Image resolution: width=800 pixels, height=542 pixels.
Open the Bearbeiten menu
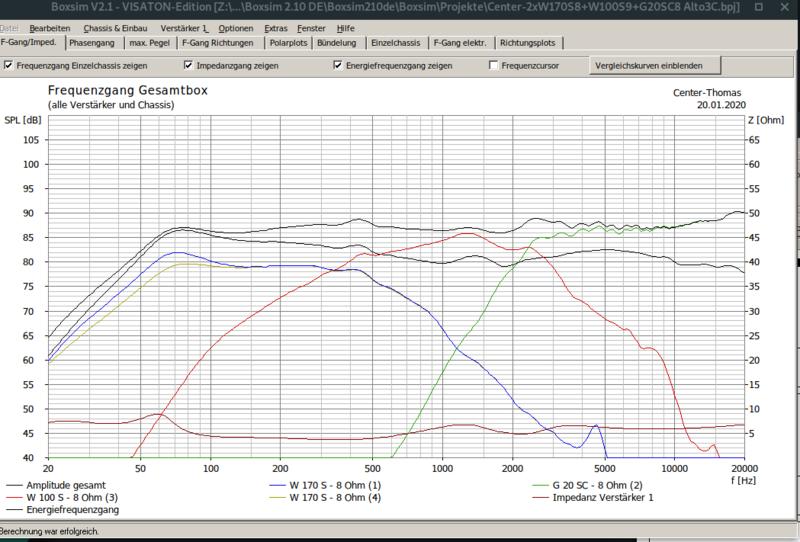[50, 28]
